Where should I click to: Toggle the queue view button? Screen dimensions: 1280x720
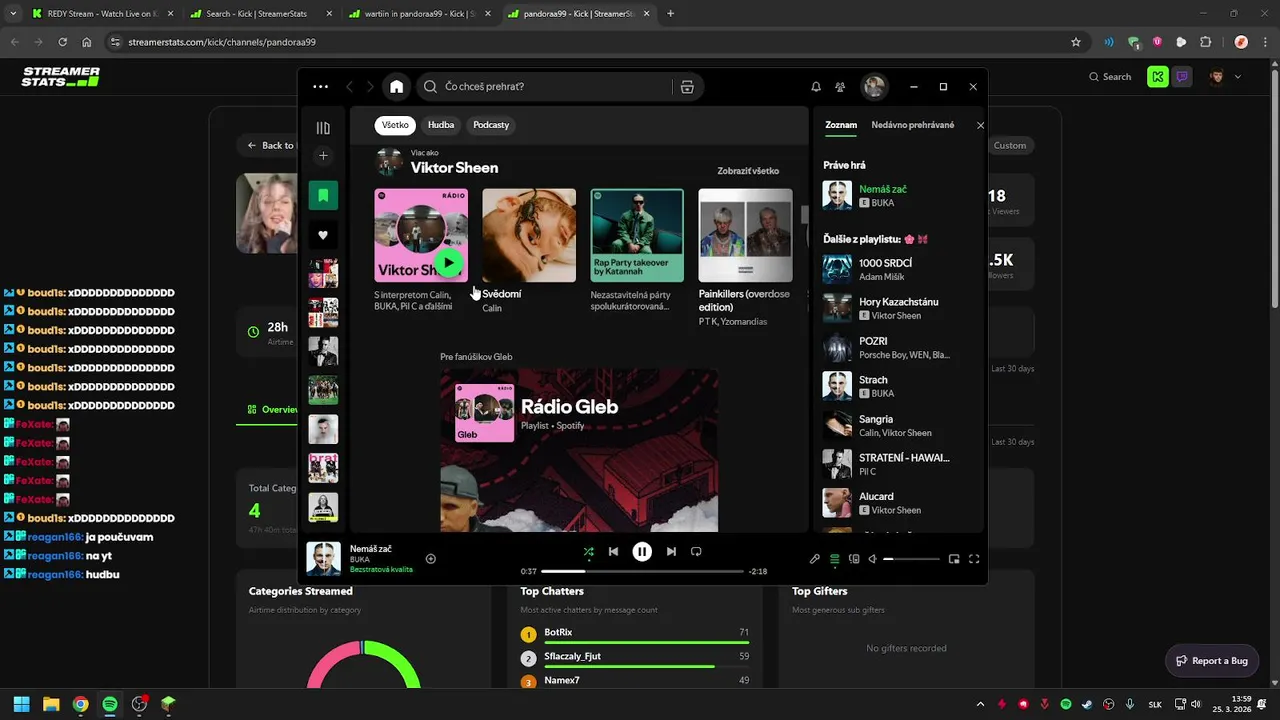click(x=835, y=559)
